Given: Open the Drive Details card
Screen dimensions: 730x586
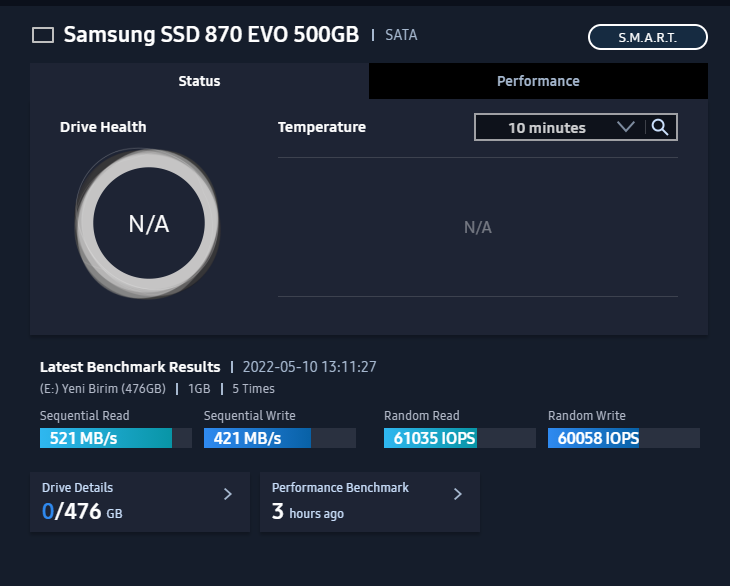Looking at the screenshot, I should click(140, 502).
